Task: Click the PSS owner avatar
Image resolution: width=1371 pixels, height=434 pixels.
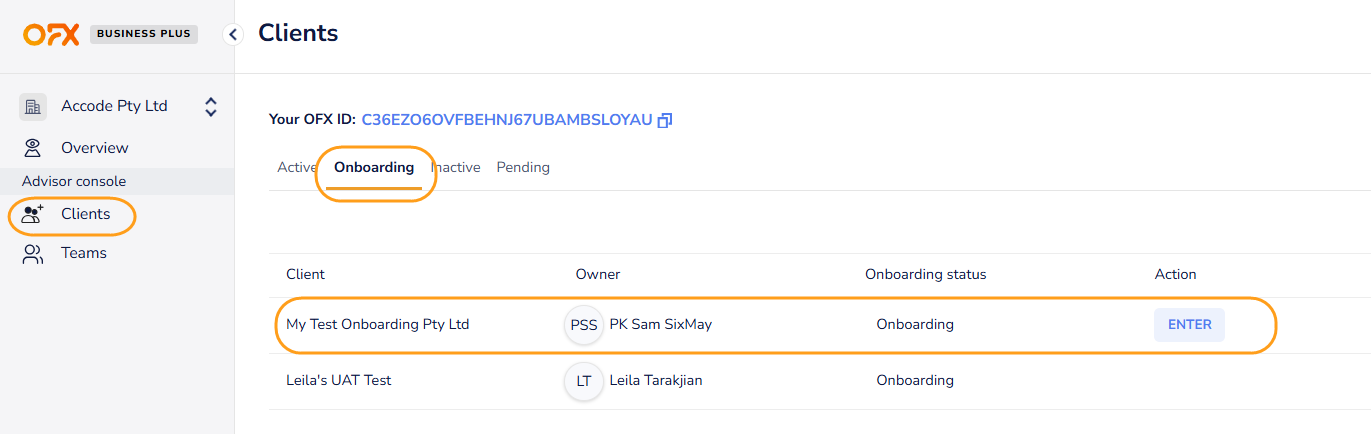Action: 584,325
